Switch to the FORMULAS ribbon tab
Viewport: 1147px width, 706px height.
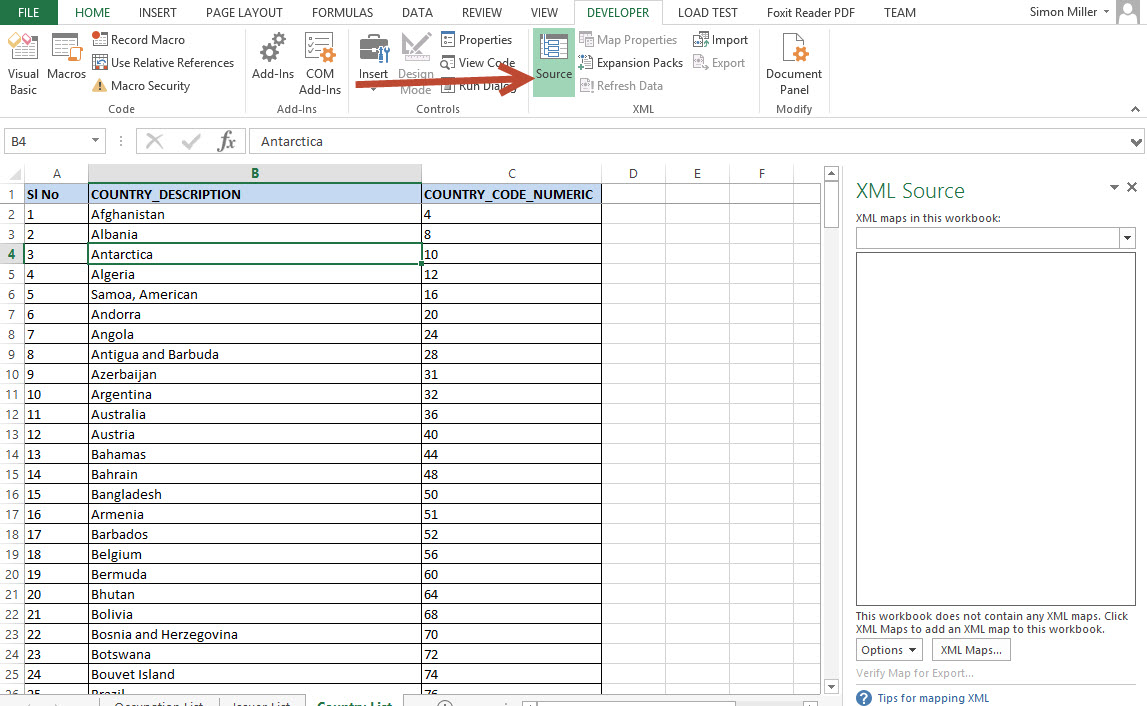pos(342,13)
